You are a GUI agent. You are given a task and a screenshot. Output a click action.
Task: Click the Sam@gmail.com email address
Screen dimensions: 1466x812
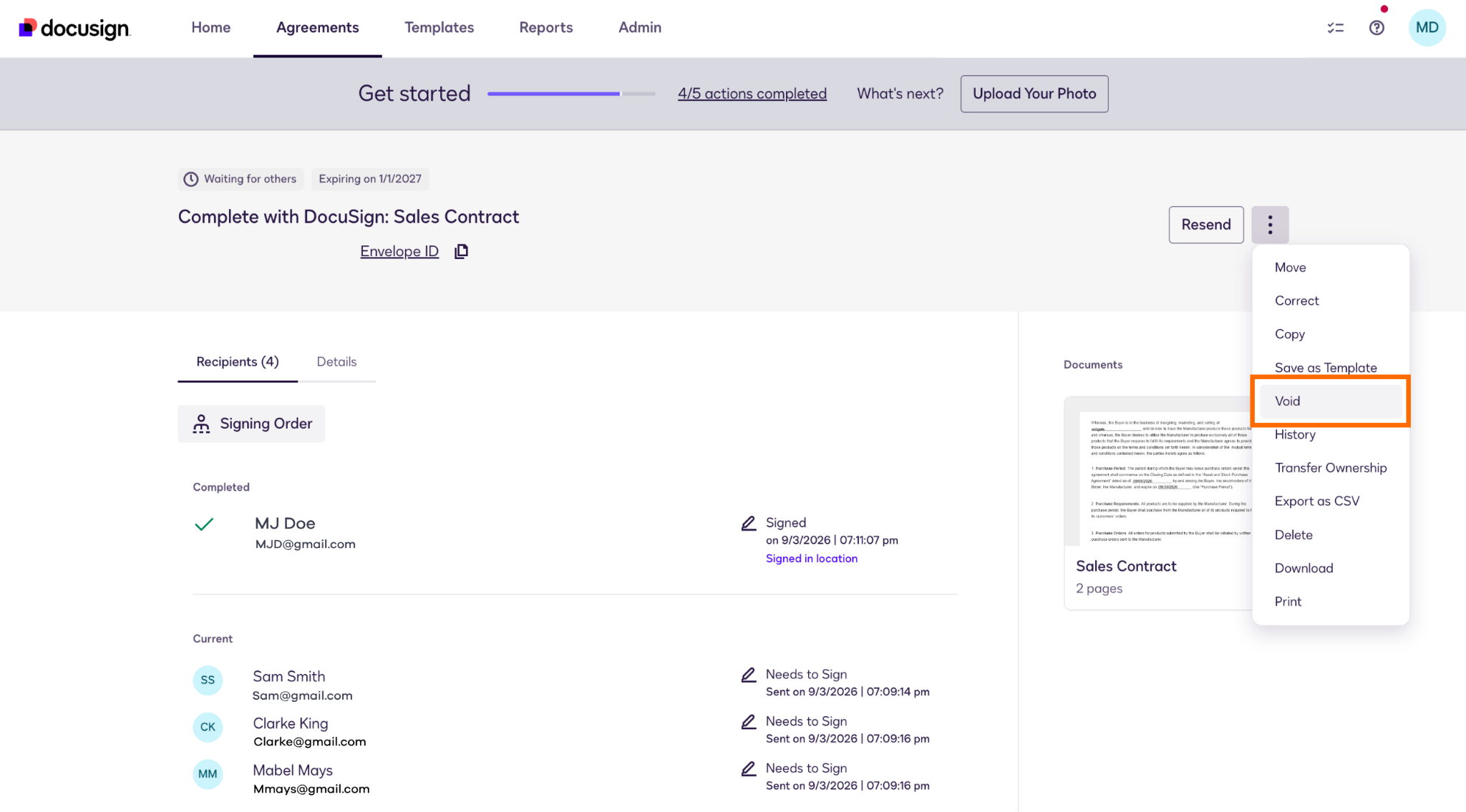click(x=303, y=695)
